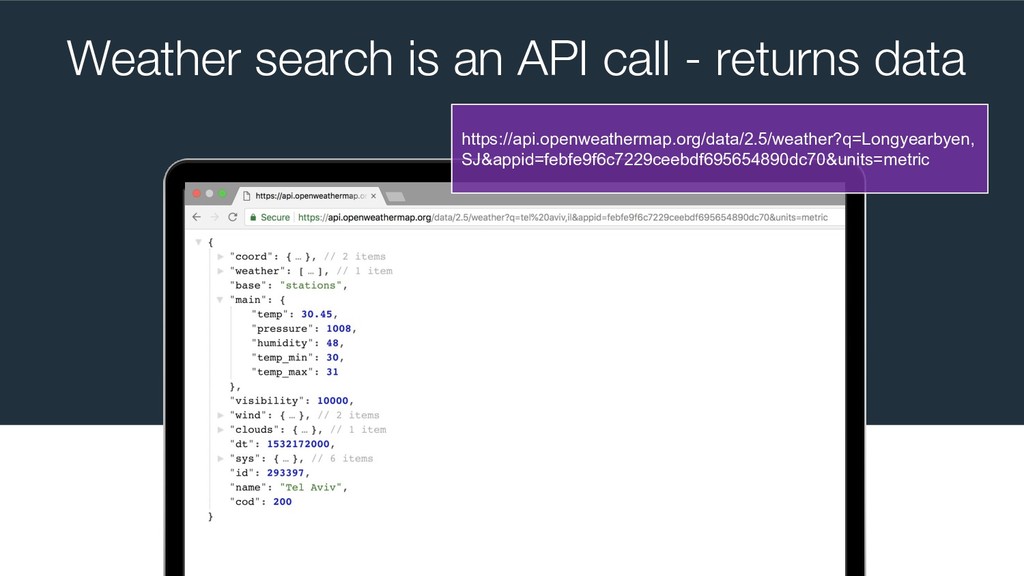Expand the "coord" node
This screenshot has width=1024, height=576.
221,257
